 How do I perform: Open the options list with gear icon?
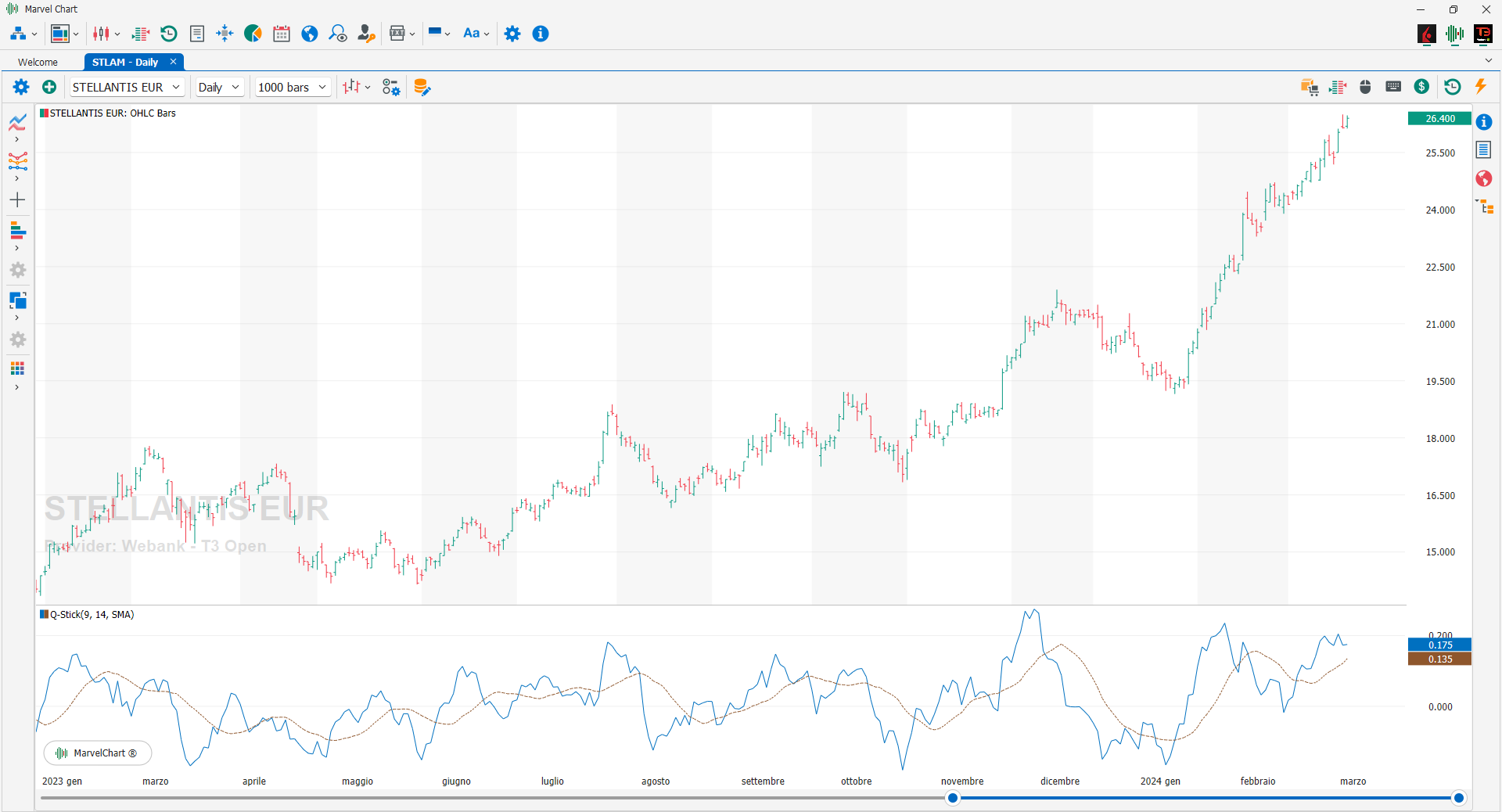point(391,87)
